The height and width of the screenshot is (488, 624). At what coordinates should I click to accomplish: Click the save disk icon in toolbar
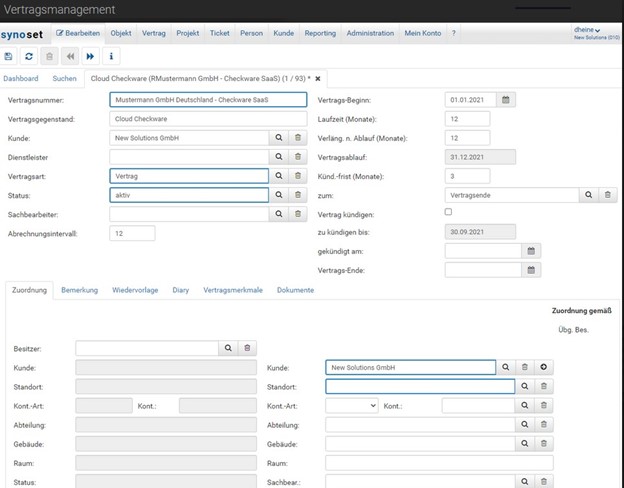click(x=9, y=56)
